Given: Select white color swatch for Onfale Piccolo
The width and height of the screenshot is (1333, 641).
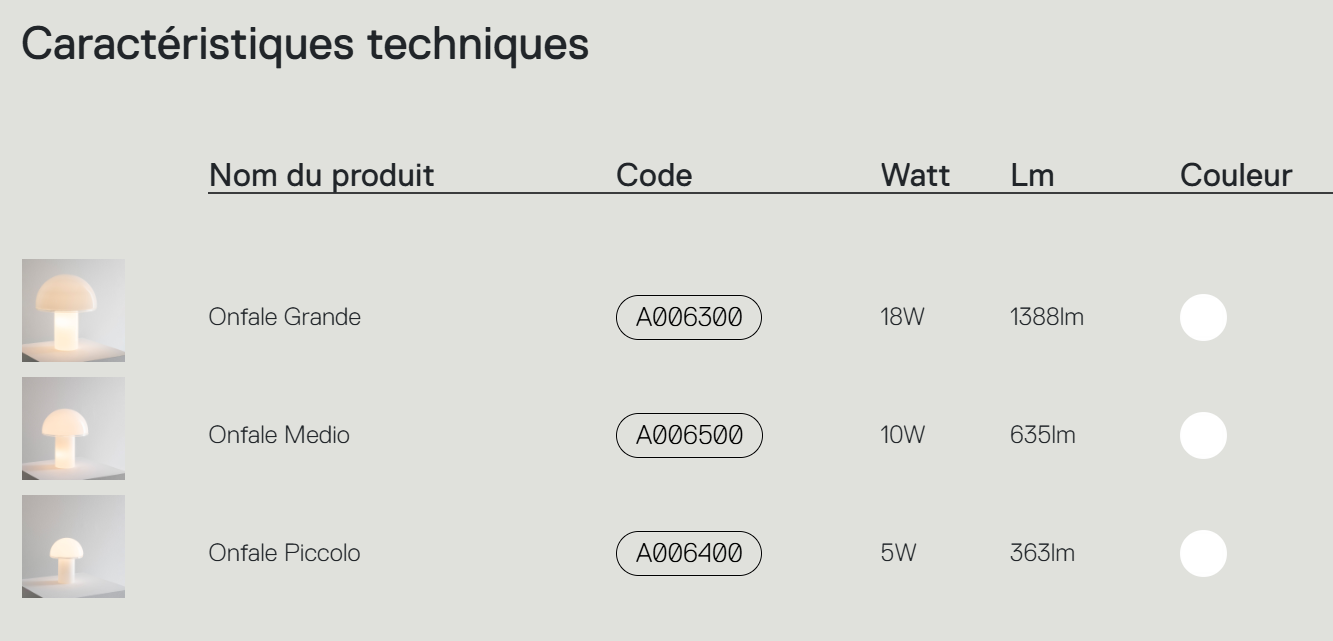Looking at the screenshot, I should (1203, 553).
